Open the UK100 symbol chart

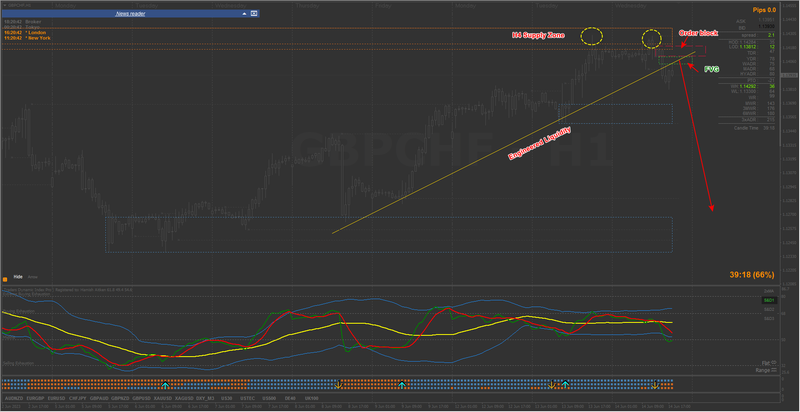[312, 398]
